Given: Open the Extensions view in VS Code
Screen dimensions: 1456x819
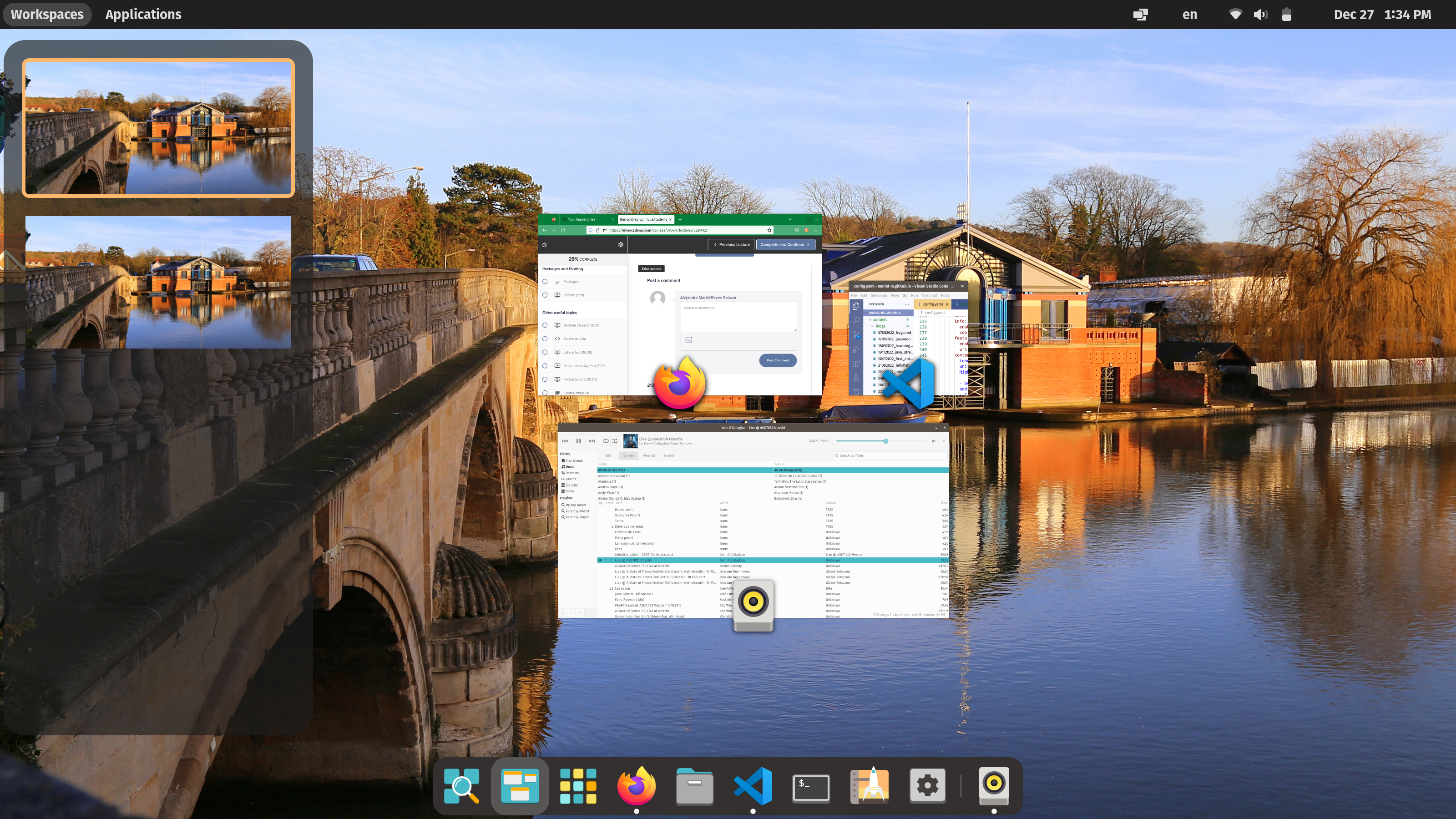Looking at the screenshot, I should tap(856, 364).
